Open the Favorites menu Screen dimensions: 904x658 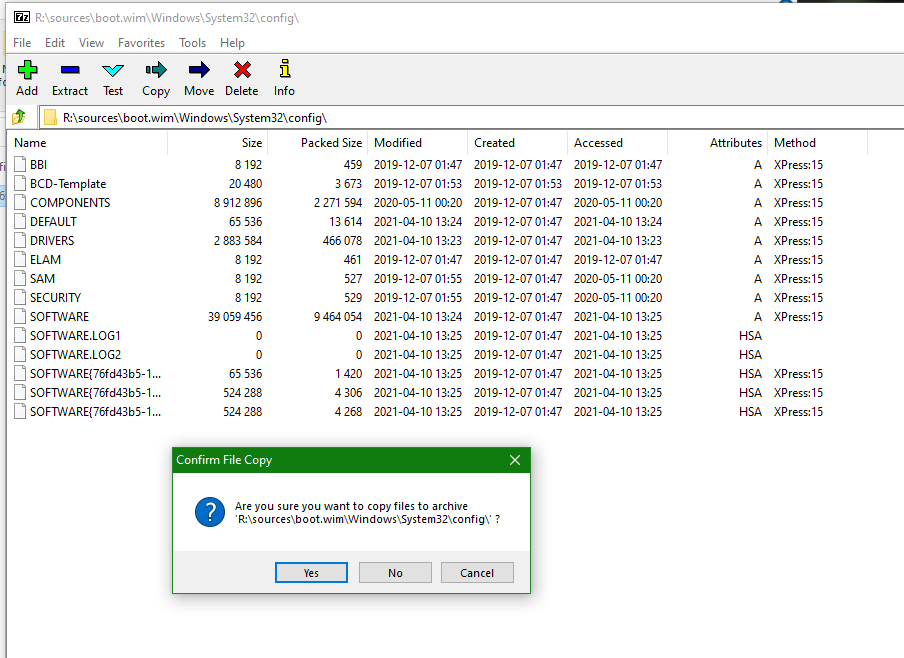[141, 43]
